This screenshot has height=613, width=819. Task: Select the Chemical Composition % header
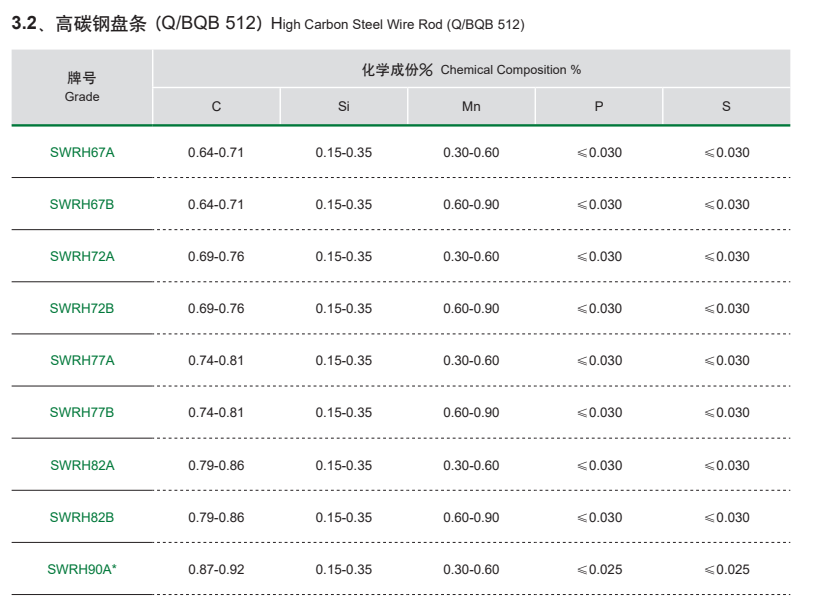coord(471,70)
